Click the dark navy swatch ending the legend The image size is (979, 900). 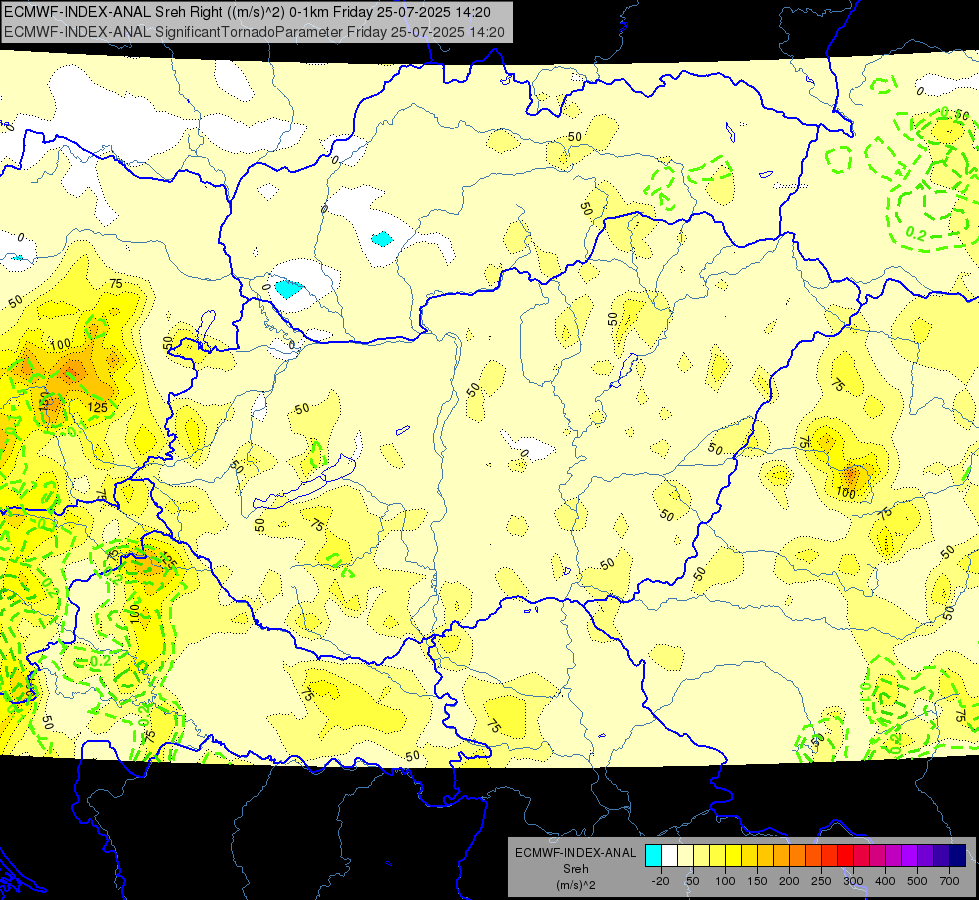[x=958, y=855]
